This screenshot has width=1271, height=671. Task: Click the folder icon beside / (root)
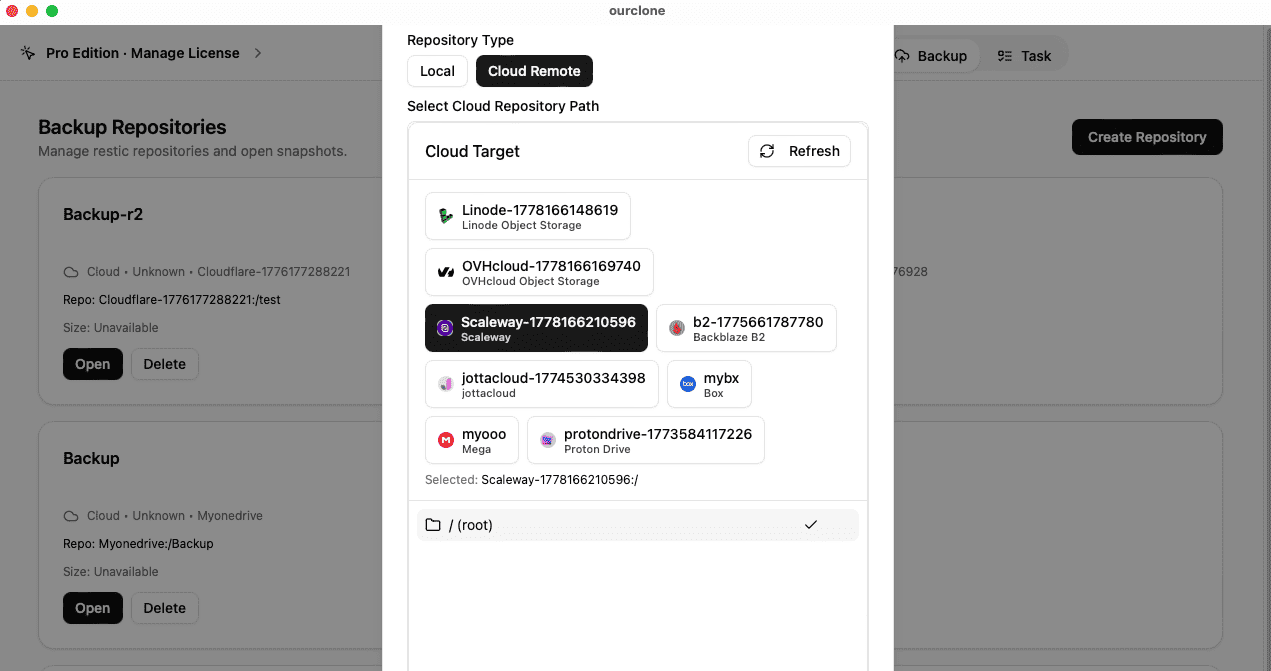click(433, 525)
